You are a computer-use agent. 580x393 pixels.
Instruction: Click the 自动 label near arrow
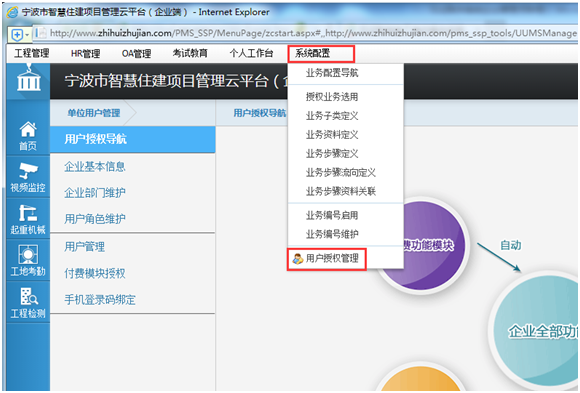pyautogui.click(x=511, y=245)
